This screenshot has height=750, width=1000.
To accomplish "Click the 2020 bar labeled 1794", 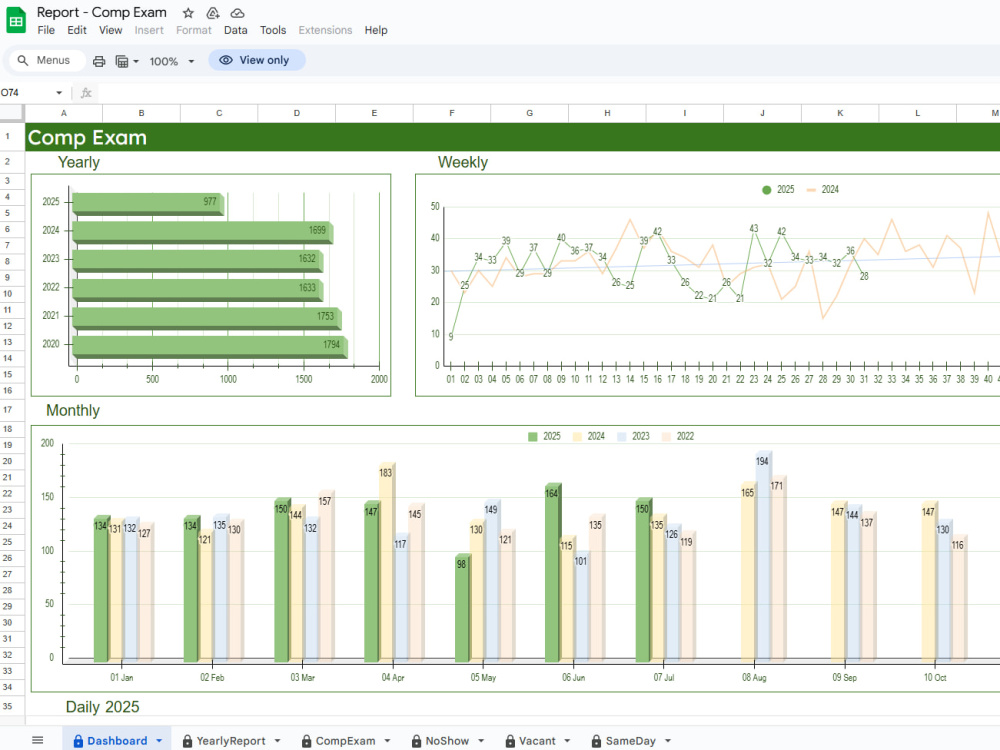I will point(210,346).
